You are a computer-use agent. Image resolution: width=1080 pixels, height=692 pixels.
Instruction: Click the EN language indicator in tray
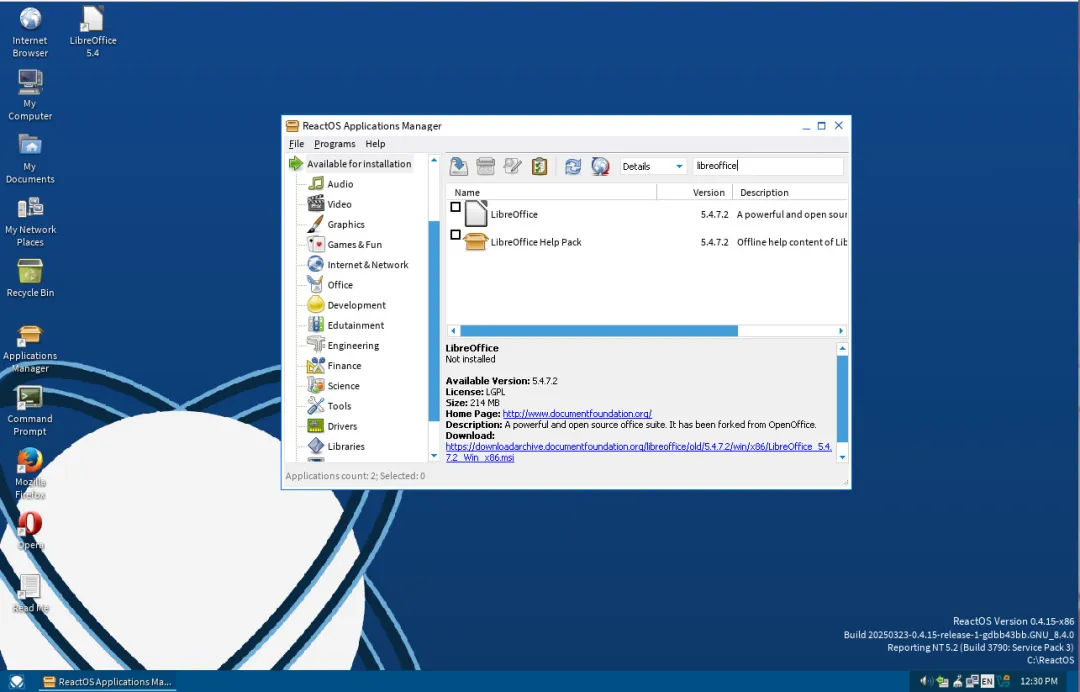(987, 682)
